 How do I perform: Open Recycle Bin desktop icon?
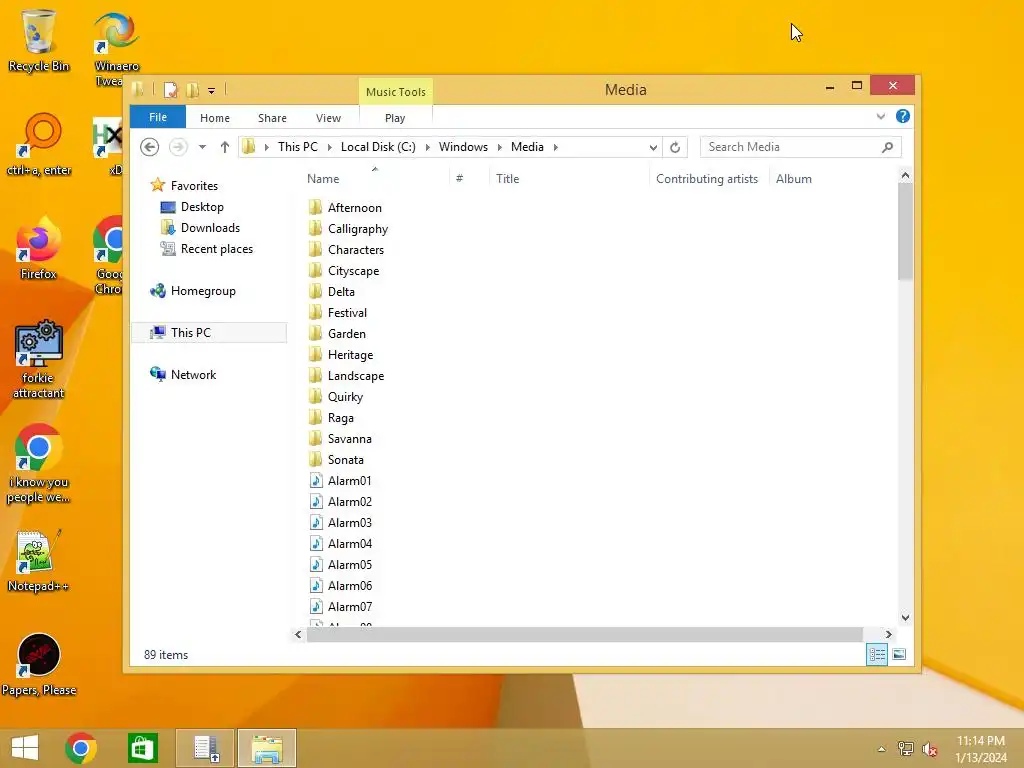pyautogui.click(x=39, y=40)
